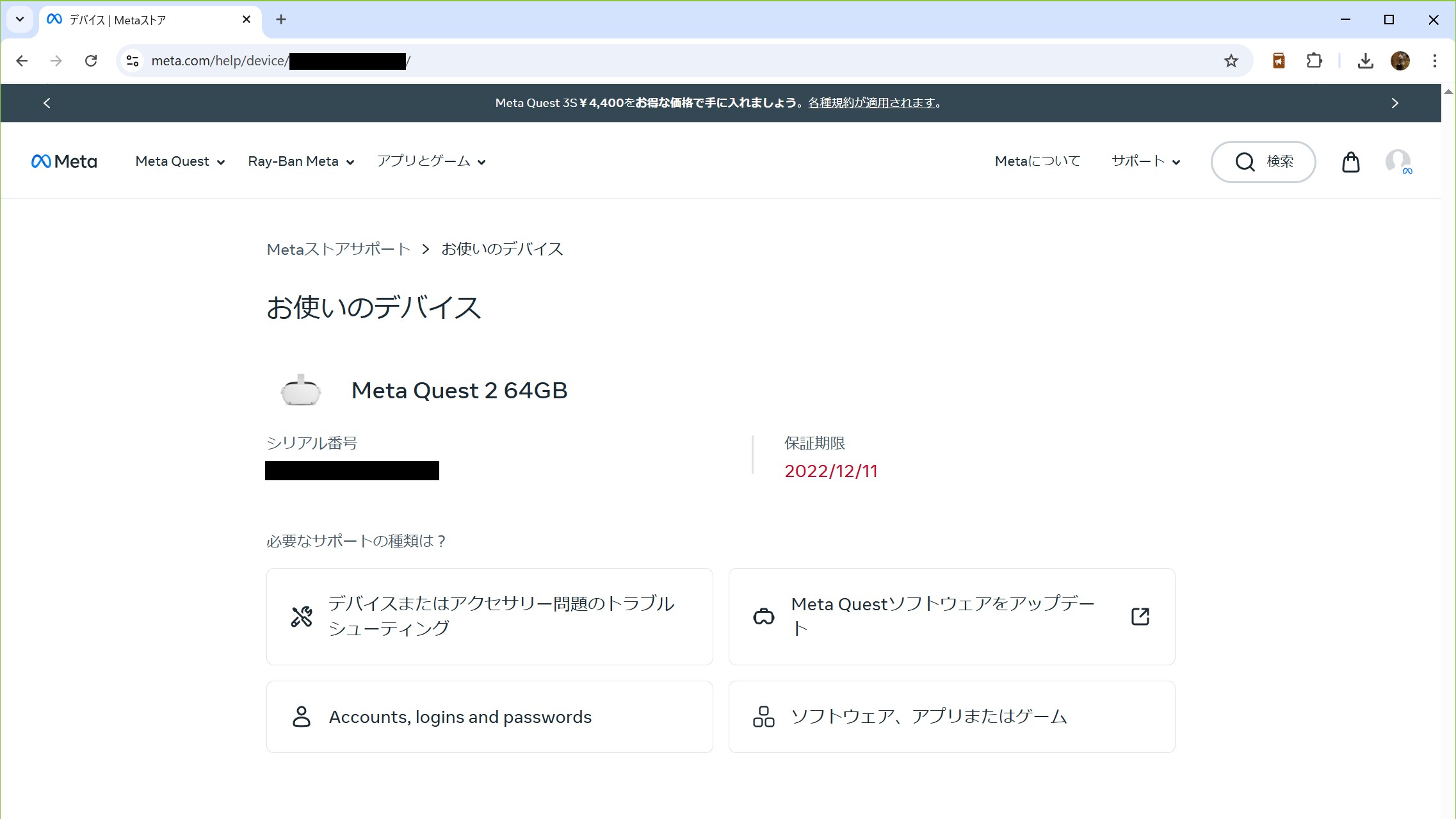The height and width of the screenshot is (819, 1456).
Task: Click the apps icon in software card
Action: tap(764, 717)
